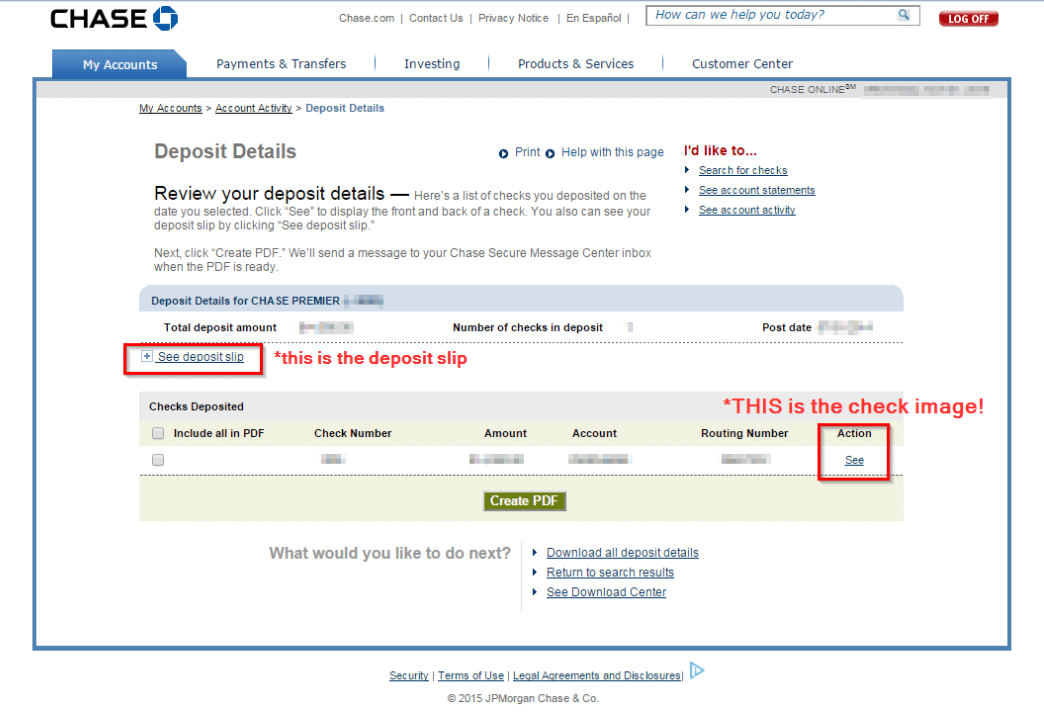Open Payments & Transfers menu
1044x719 pixels.
coord(281,64)
